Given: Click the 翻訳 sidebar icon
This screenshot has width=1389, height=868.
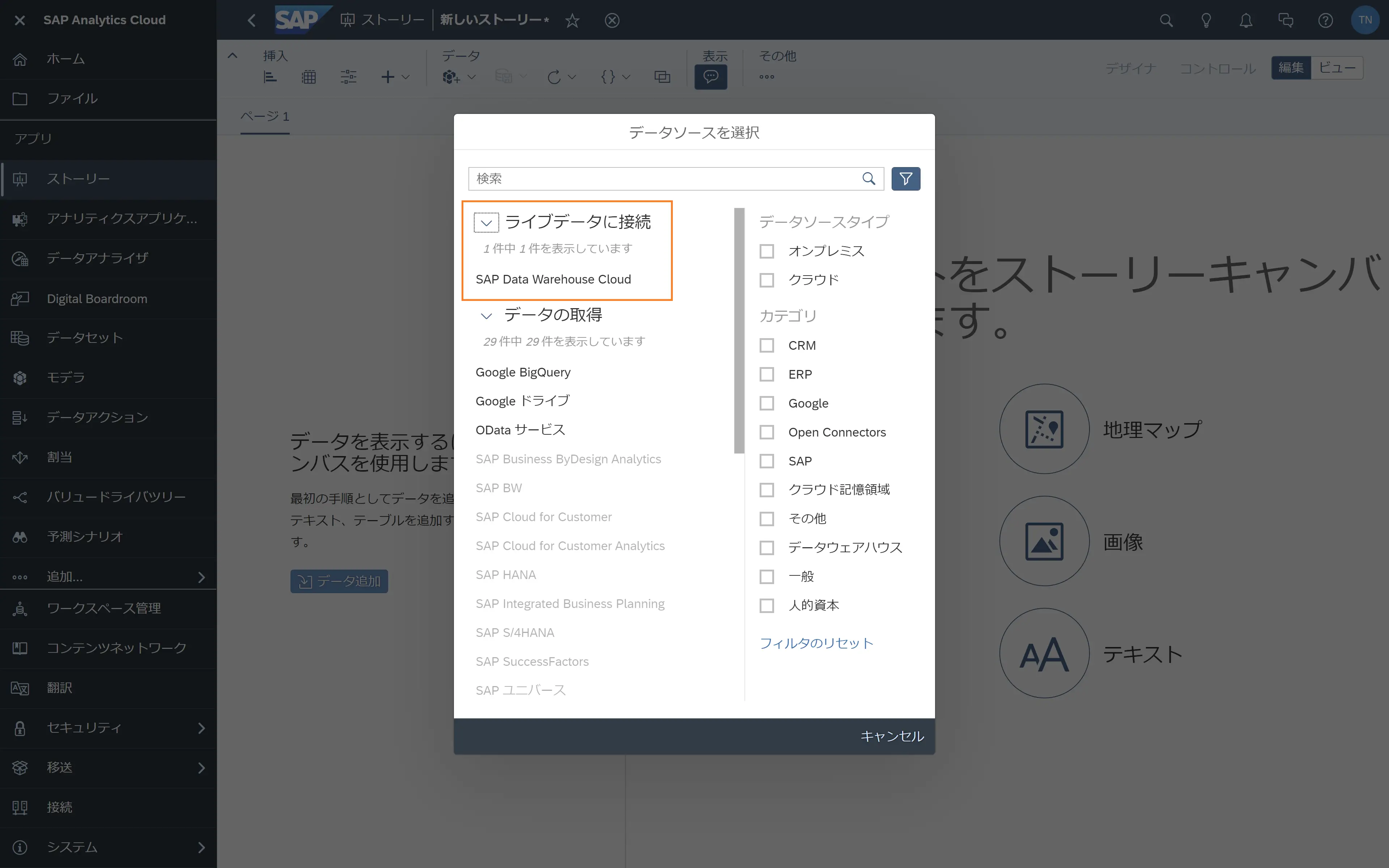Looking at the screenshot, I should [x=20, y=688].
